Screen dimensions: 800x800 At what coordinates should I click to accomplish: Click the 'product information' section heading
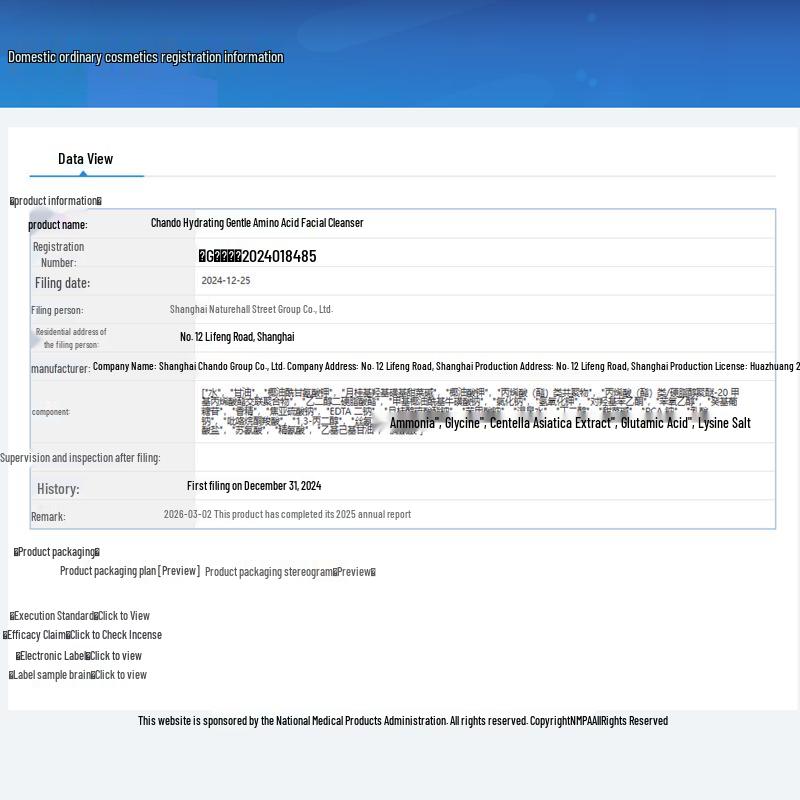click(56, 201)
